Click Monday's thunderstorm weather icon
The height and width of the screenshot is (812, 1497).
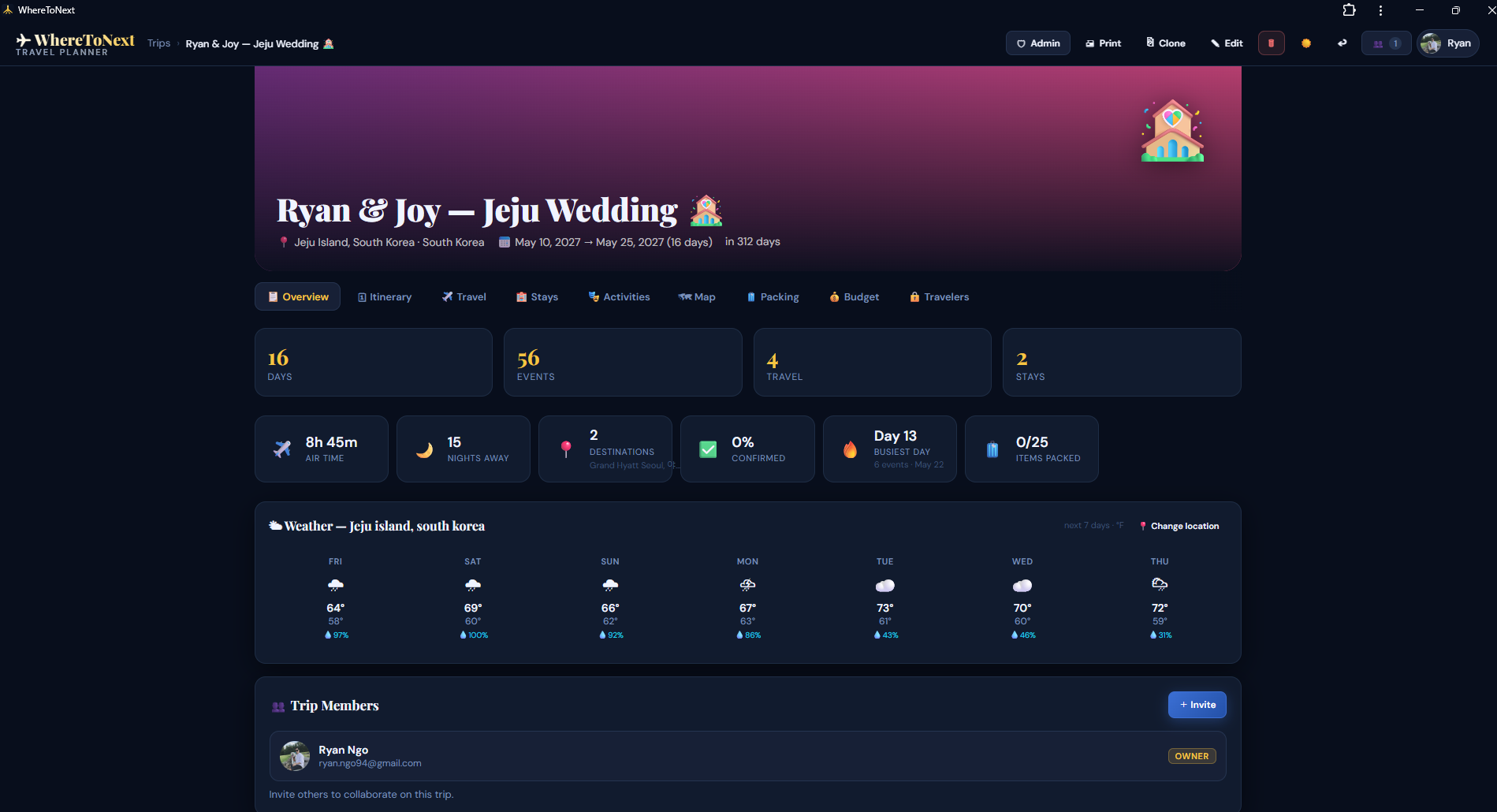(x=747, y=585)
